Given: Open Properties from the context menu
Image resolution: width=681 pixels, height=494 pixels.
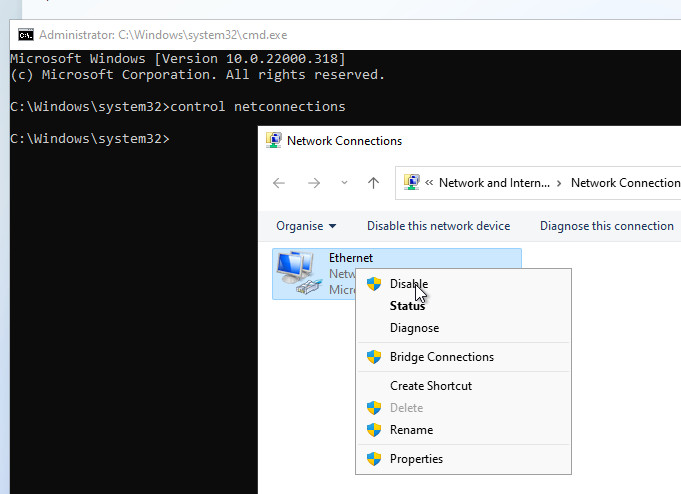Looking at the screenshot, I should (x=416, y=459).
